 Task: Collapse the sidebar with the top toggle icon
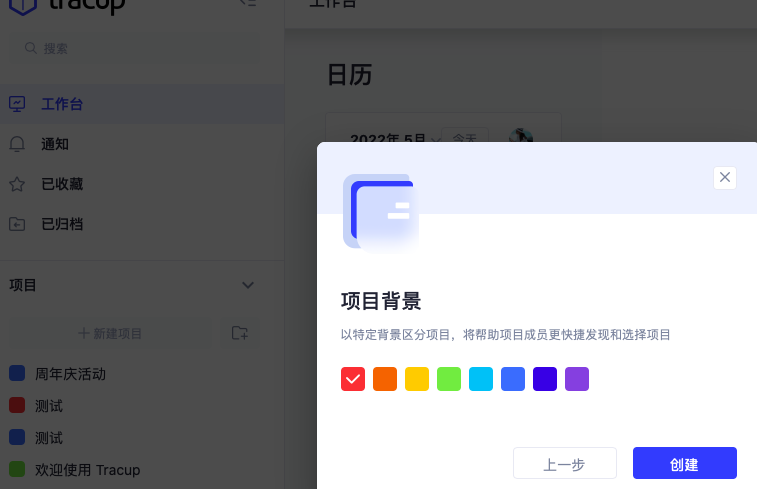pos(248,3)
